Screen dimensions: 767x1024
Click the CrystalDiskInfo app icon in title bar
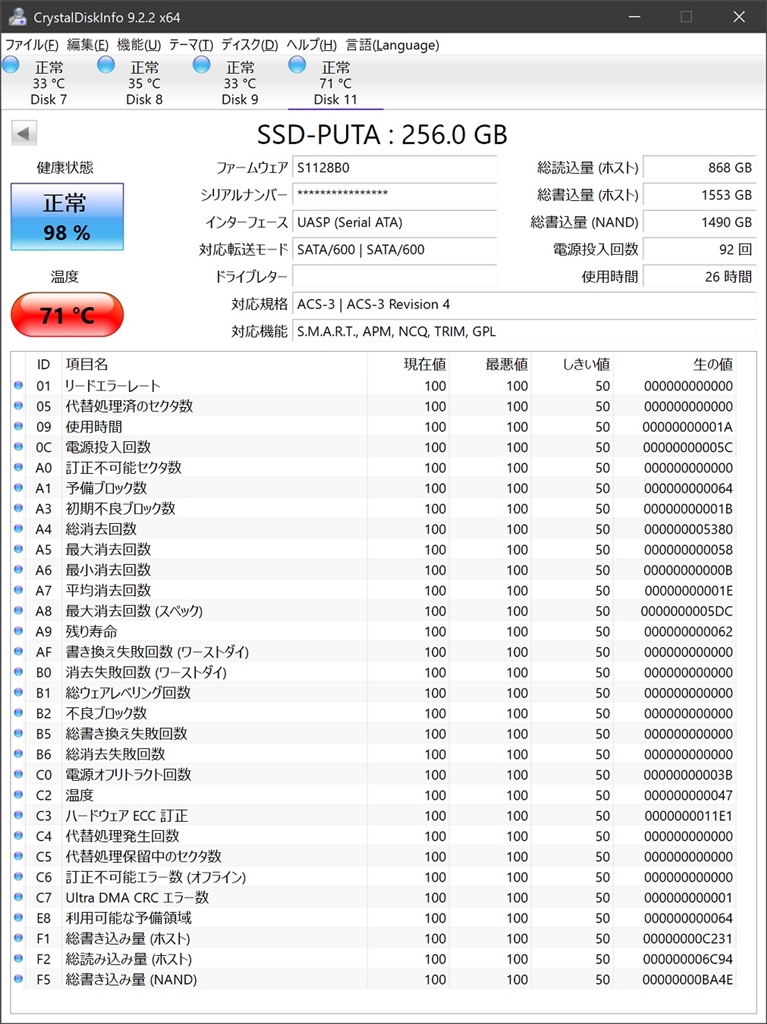(17, 16)
